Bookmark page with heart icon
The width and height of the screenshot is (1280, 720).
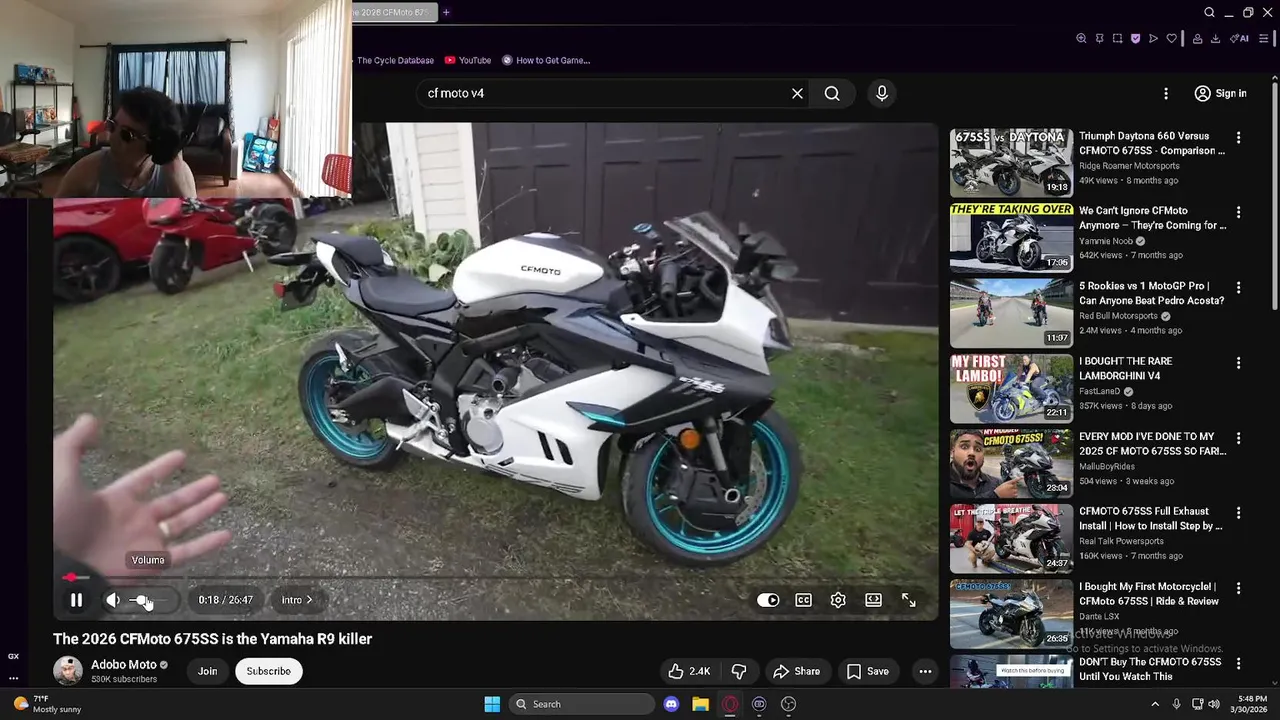1171,39
